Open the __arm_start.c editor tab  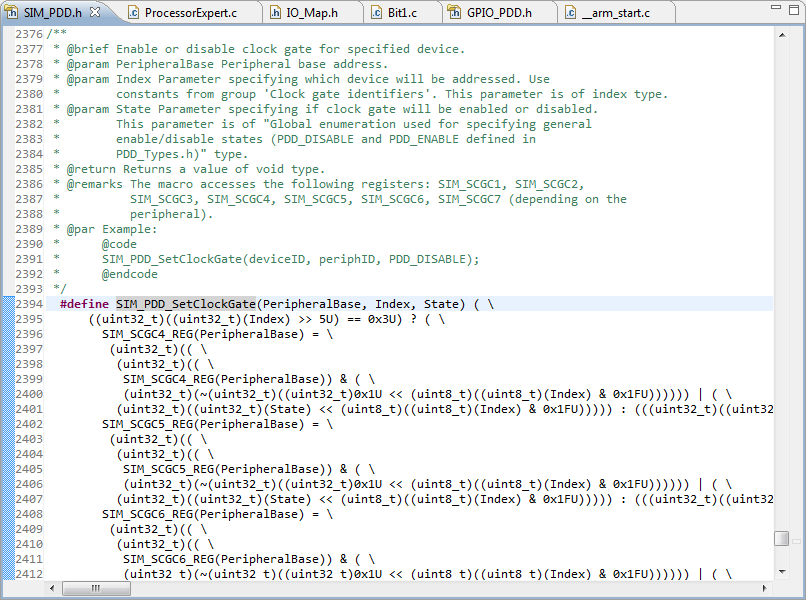tap(615, 13)
